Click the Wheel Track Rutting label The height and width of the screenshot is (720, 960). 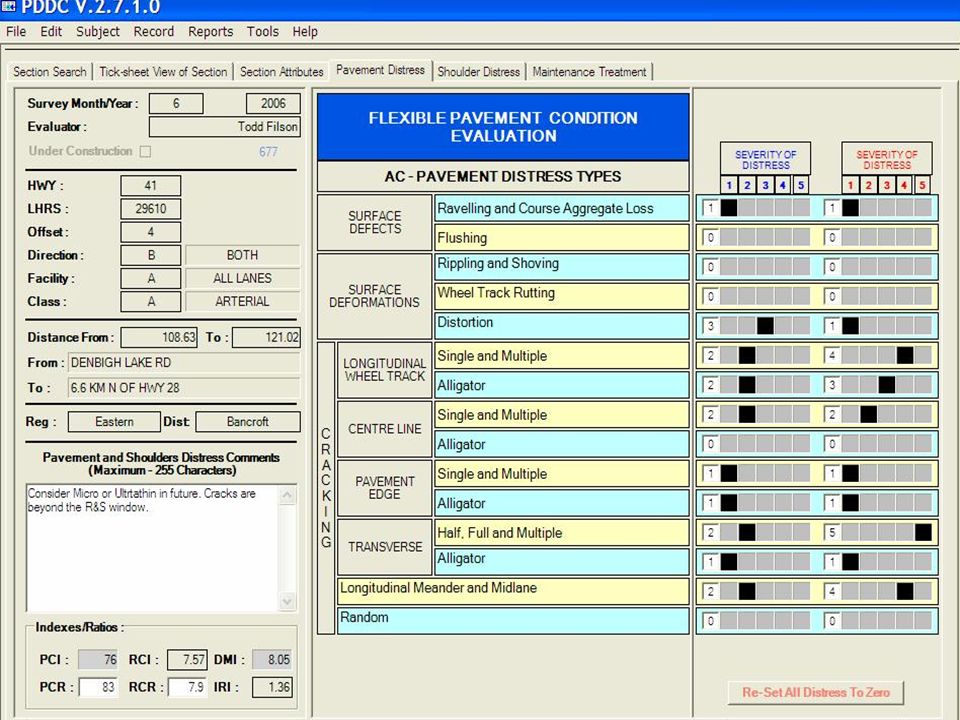[x=561, y=296]
